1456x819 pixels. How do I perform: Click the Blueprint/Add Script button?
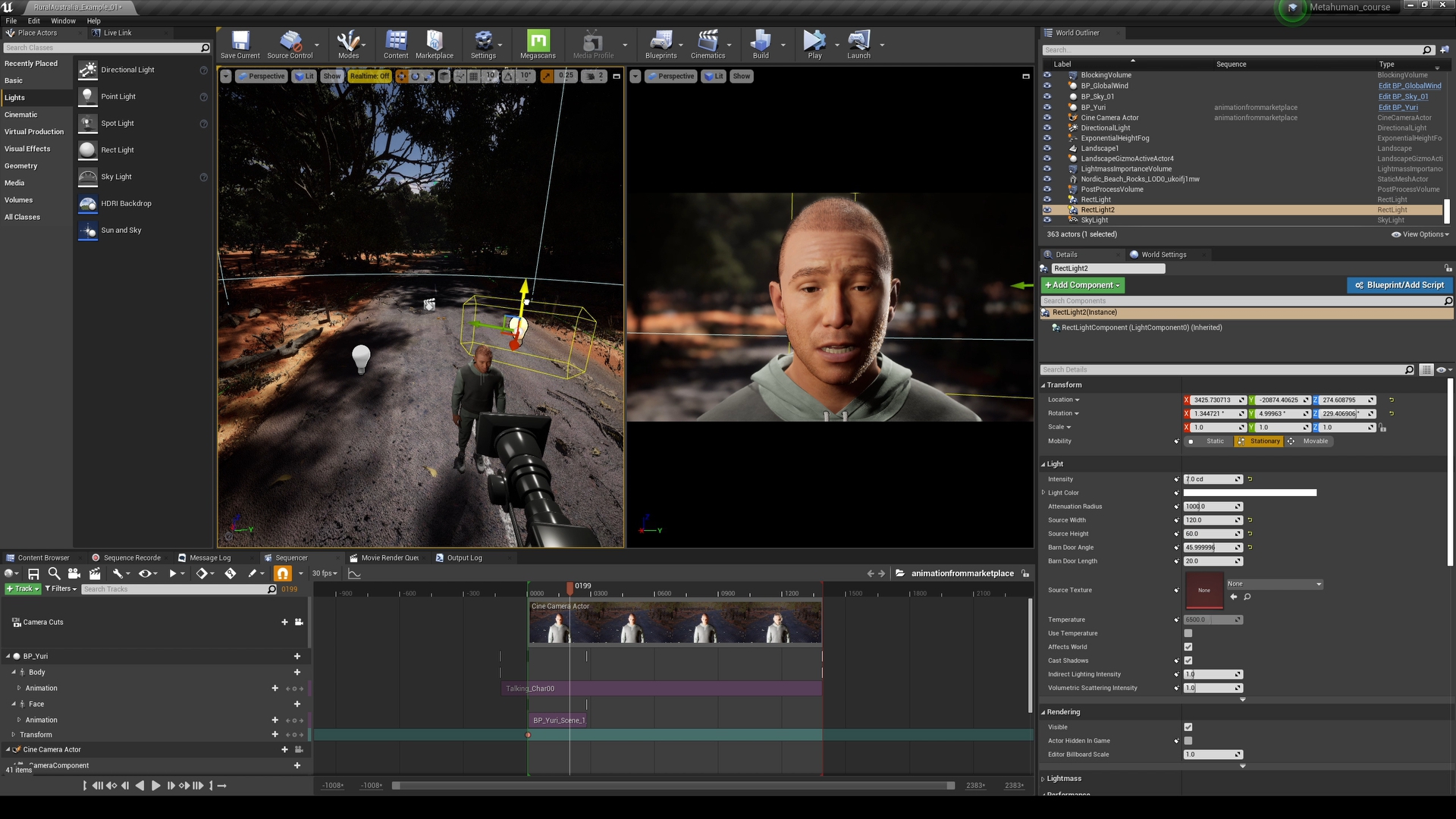(x=1399, y=285)
